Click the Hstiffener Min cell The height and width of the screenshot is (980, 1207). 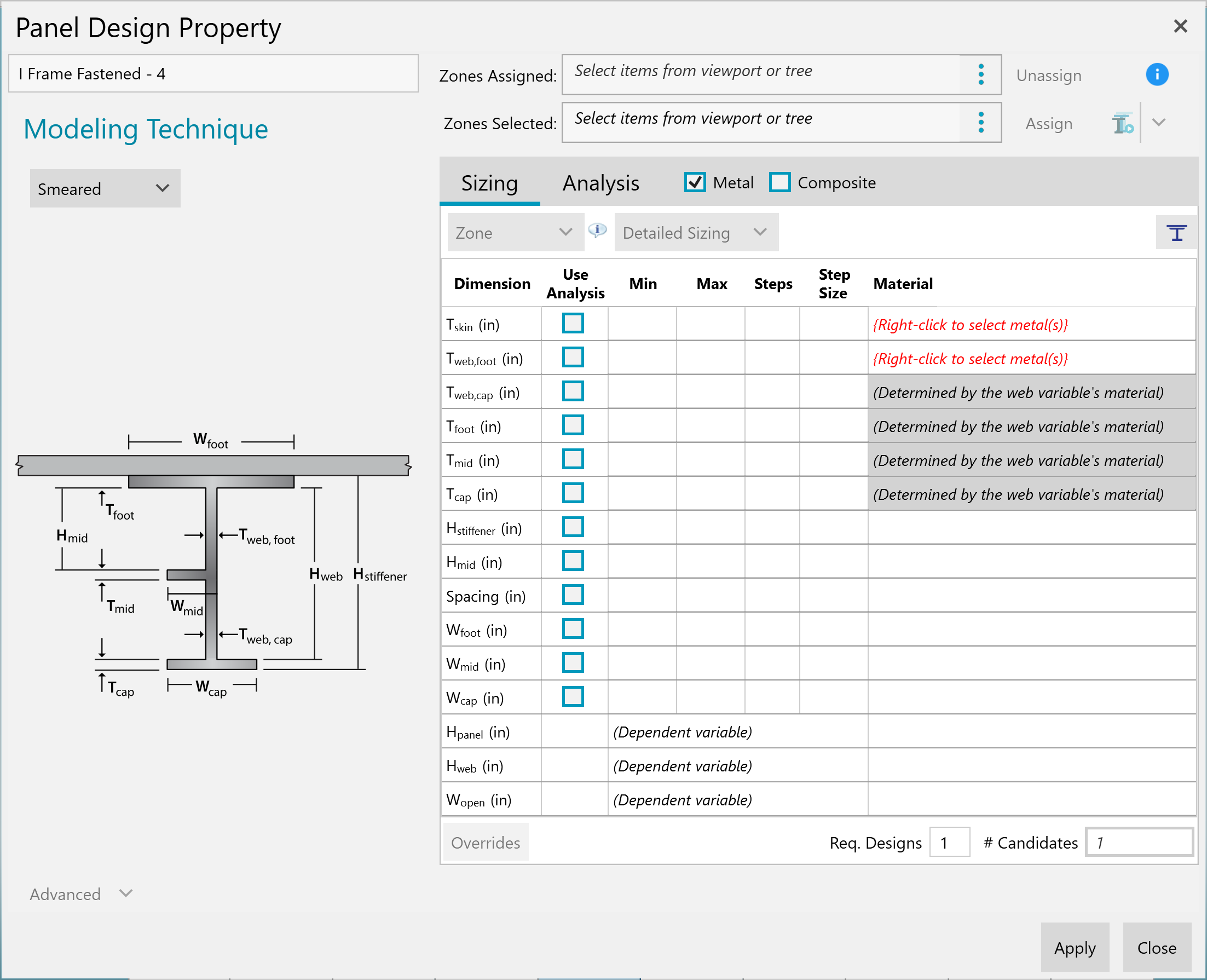point(642,527)
